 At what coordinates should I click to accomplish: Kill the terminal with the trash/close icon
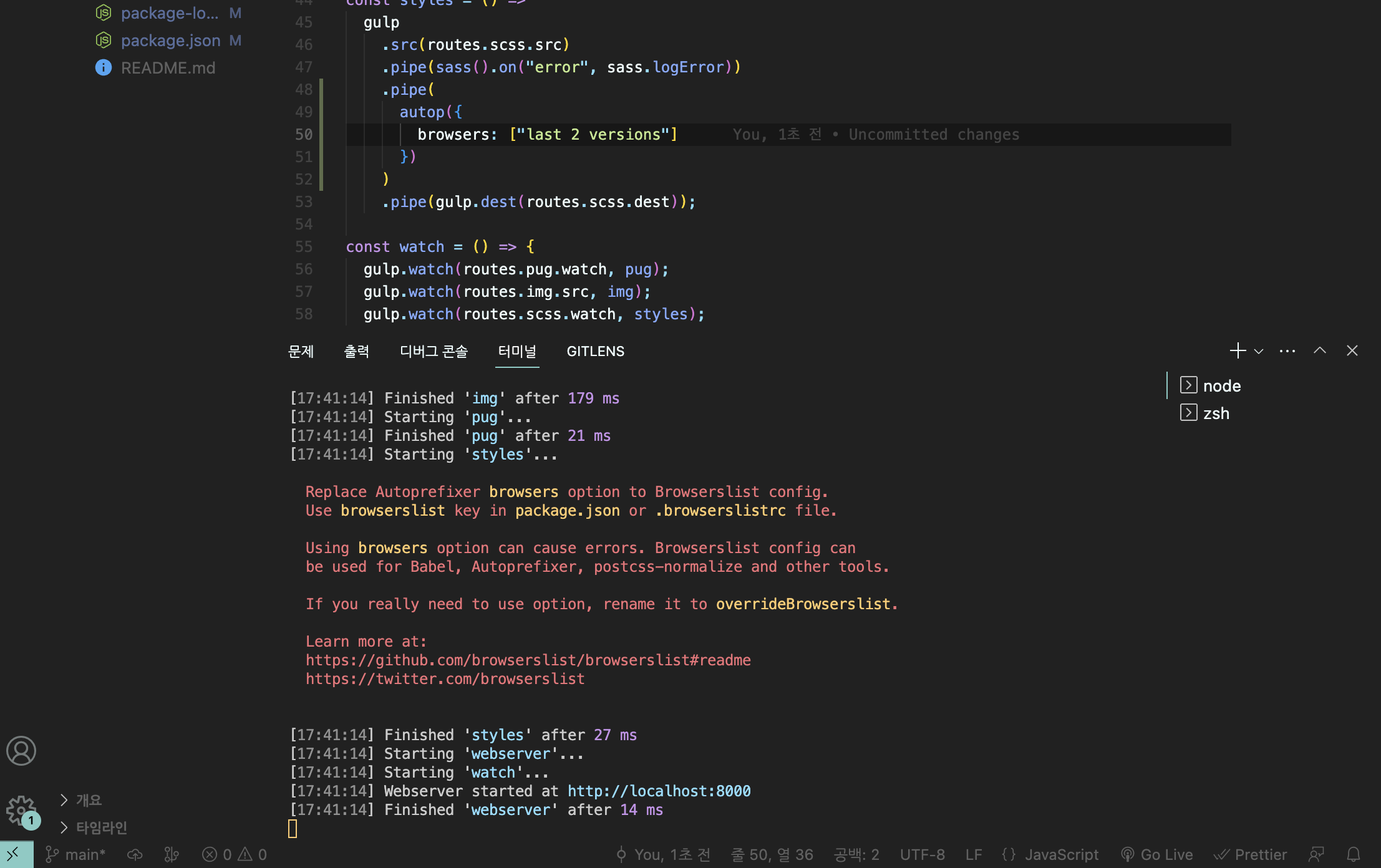1352,350
